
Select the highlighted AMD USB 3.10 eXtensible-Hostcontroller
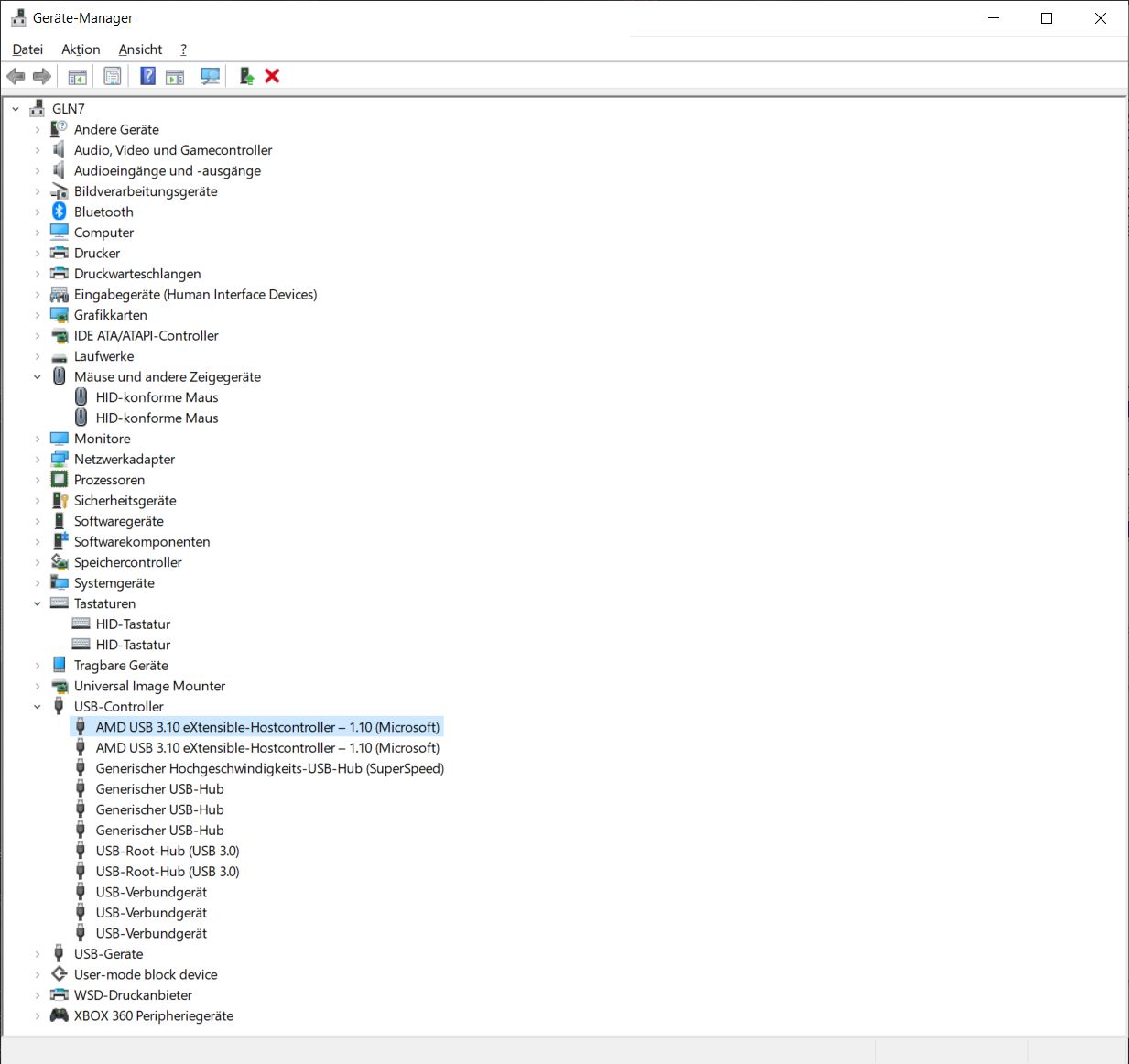tap(267, 727)
